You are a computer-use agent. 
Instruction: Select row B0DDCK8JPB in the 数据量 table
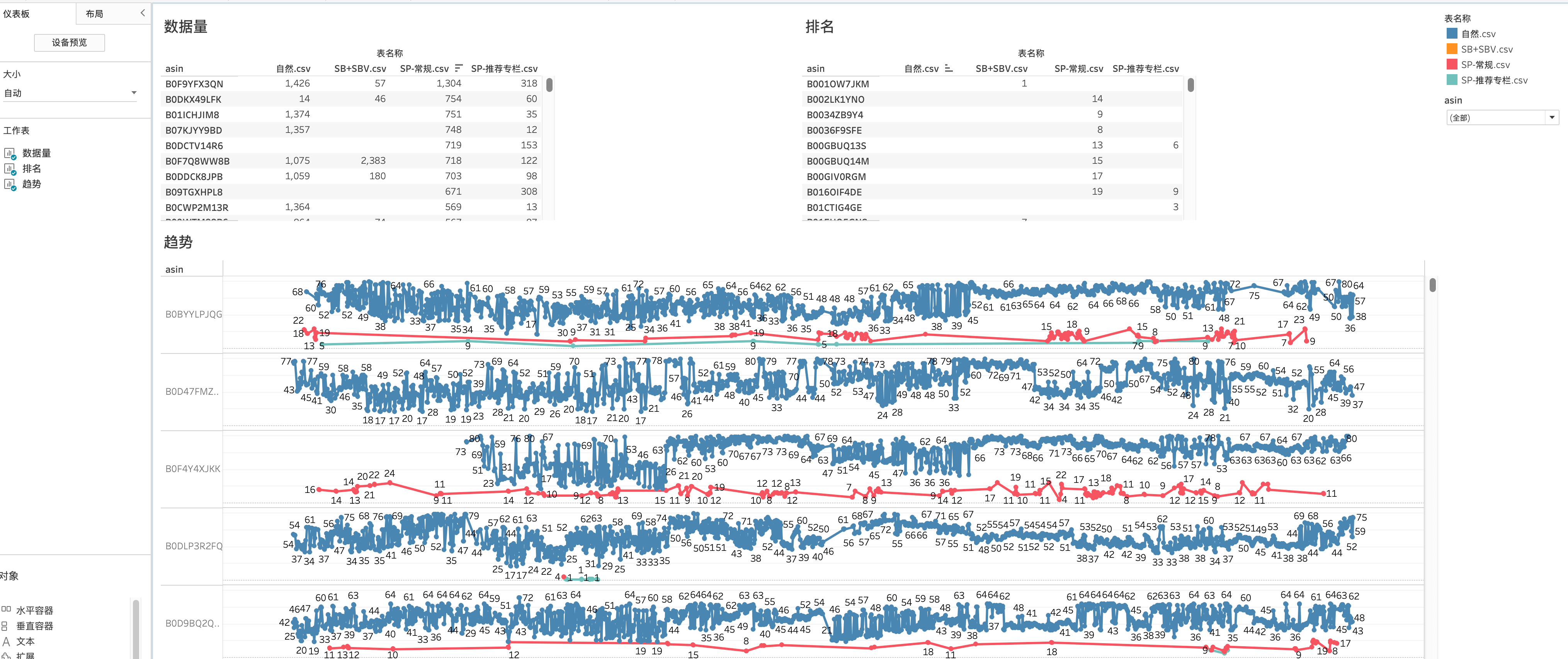[x=351, y=176]
